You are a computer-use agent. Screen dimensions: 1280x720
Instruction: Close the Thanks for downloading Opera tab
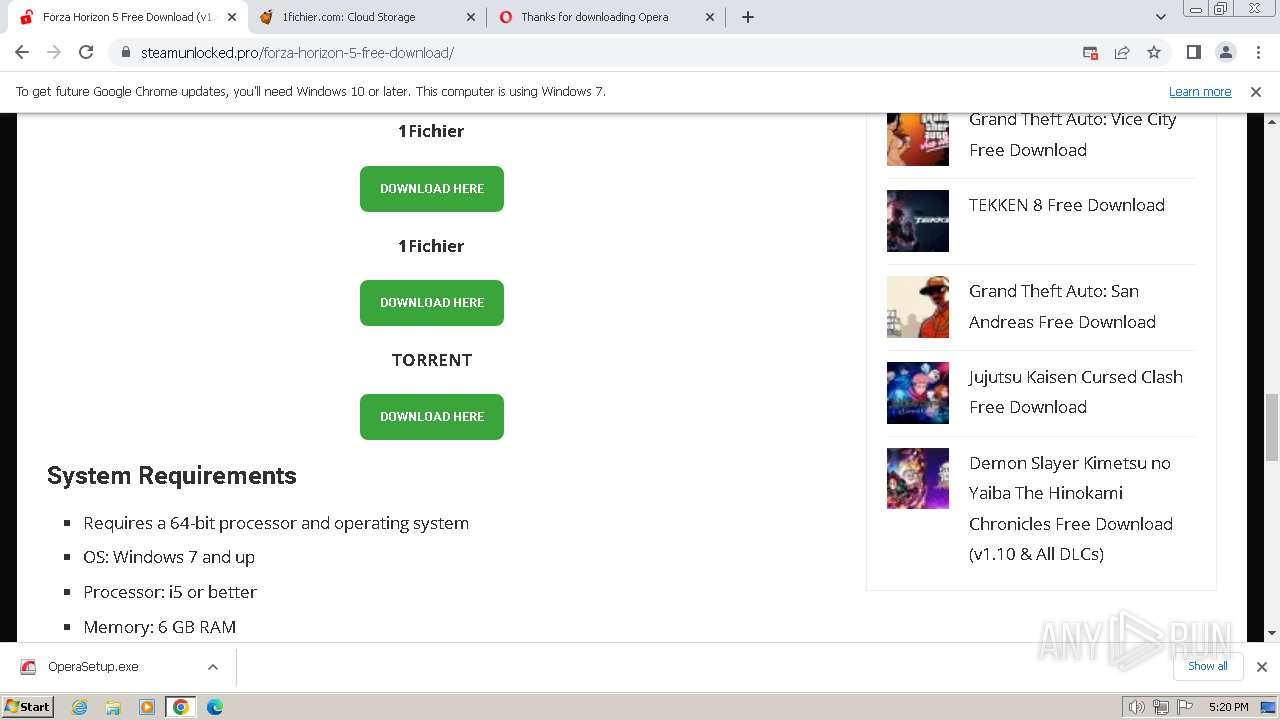point(710,17)
